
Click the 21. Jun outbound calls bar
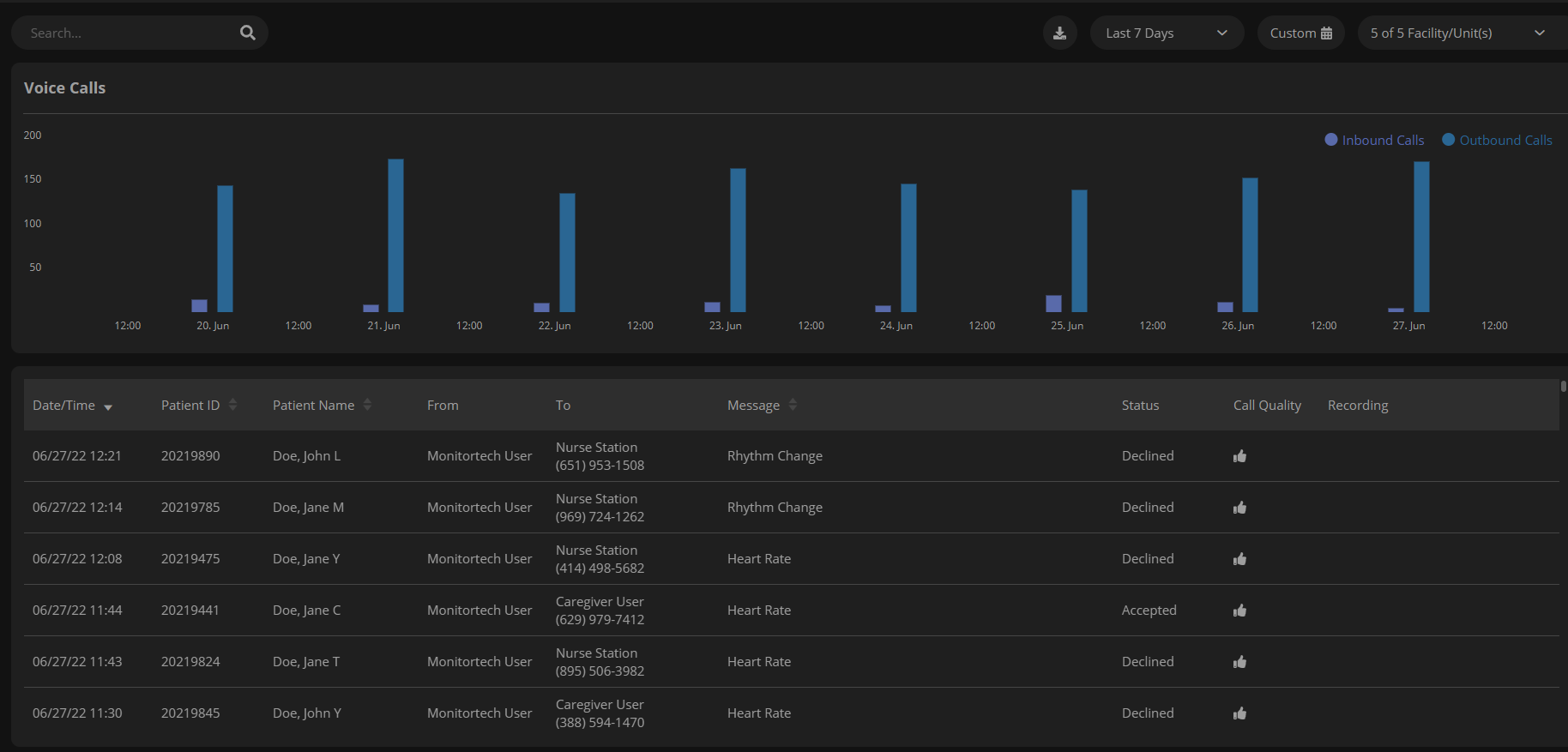click(395, 235)
